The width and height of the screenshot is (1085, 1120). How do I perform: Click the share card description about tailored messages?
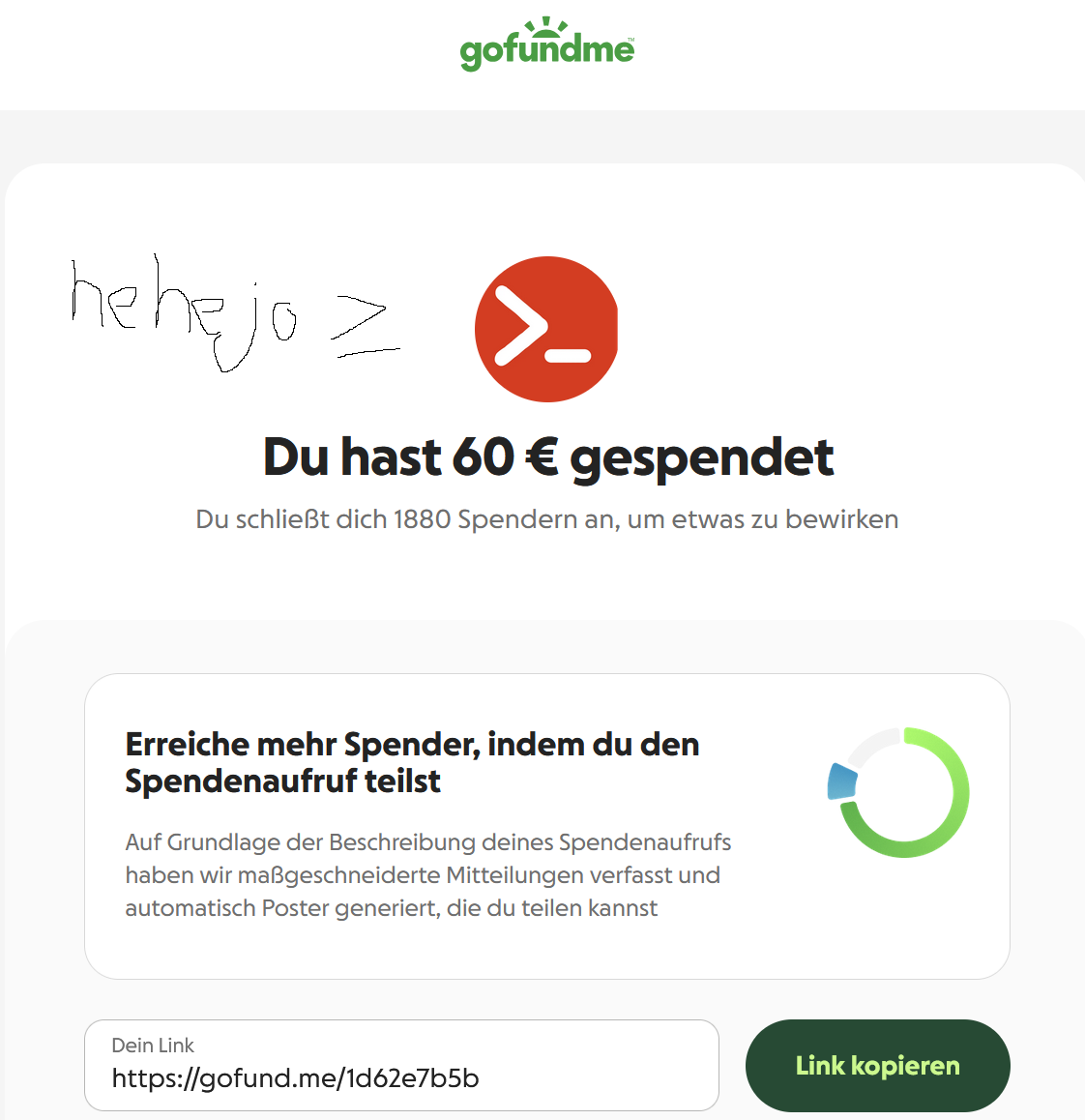click(x=427, y=875)
